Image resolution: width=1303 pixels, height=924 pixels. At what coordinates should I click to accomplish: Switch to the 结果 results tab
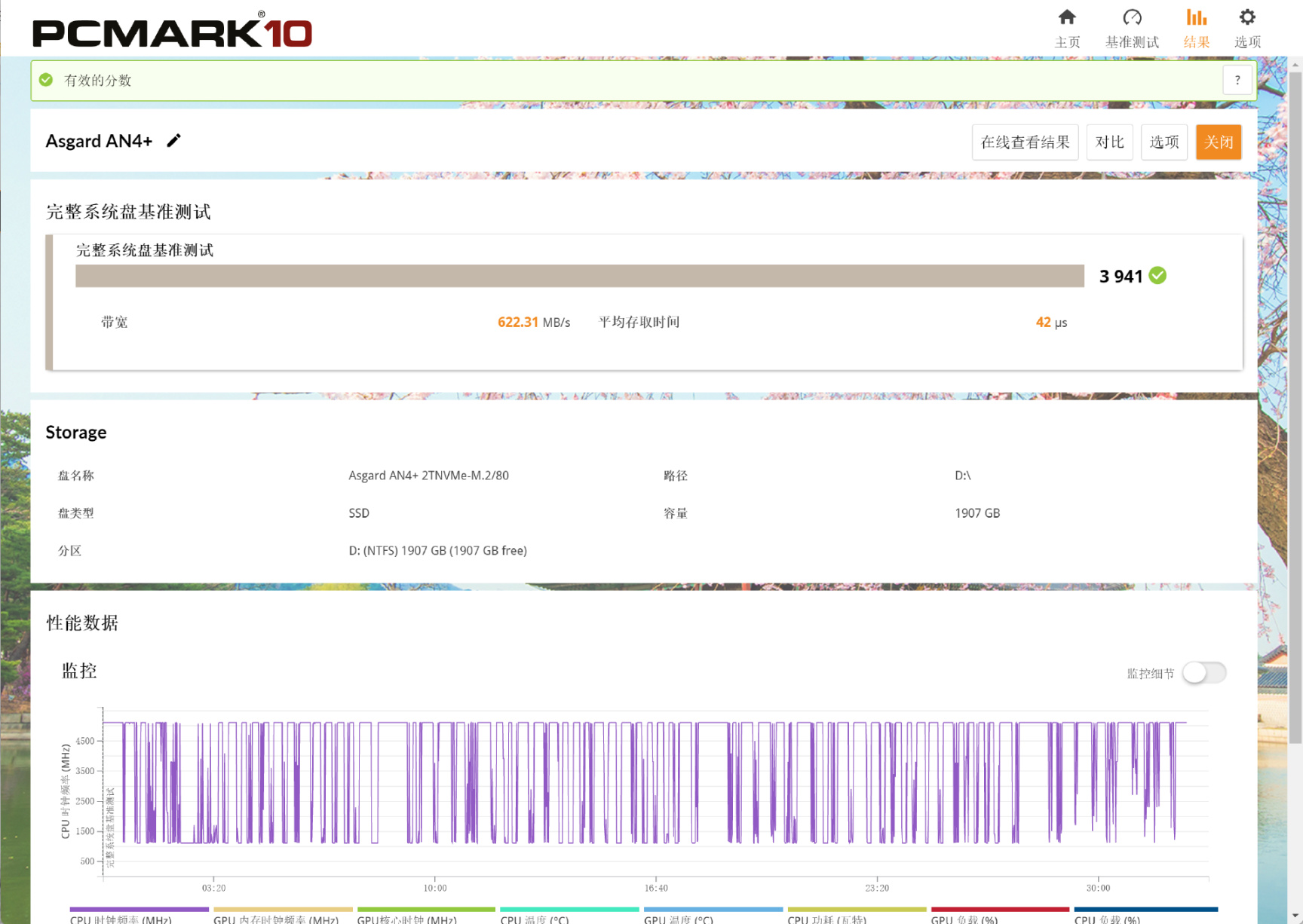click(x=1197, y=29)
